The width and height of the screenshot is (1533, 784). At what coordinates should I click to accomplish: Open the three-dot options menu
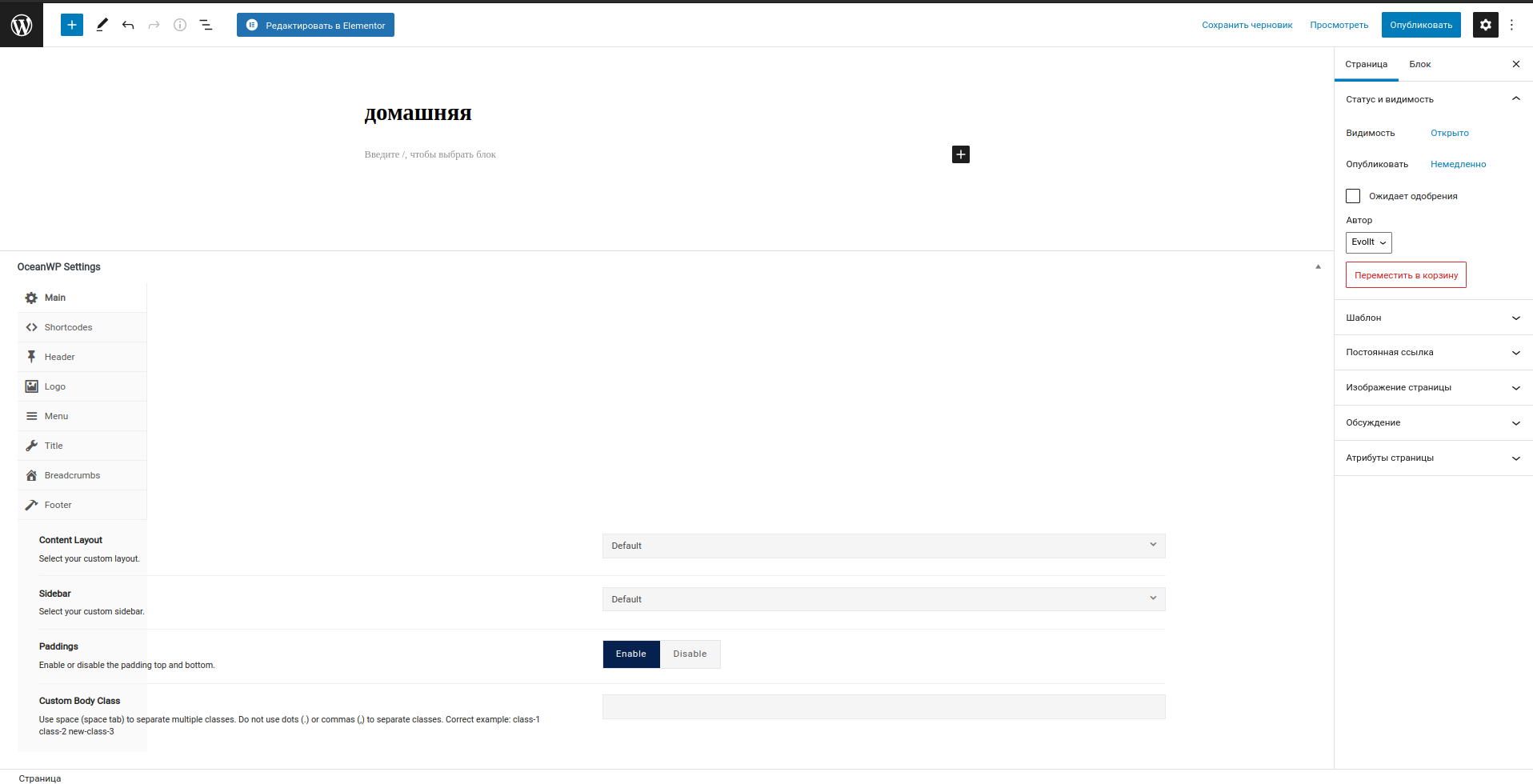tap(1511, 25)
